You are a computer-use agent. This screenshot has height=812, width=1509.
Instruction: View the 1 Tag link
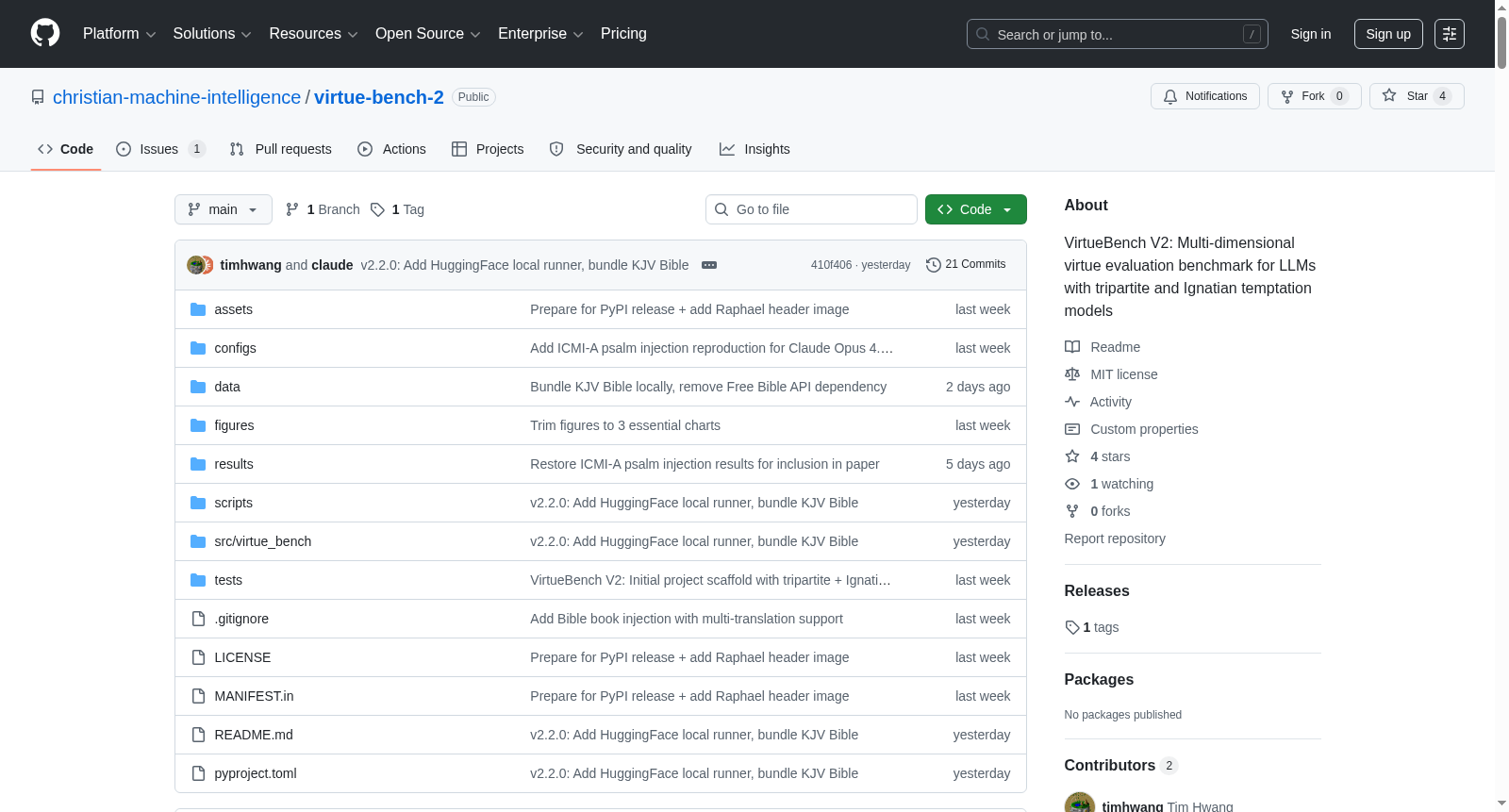(x=397, y=209)
